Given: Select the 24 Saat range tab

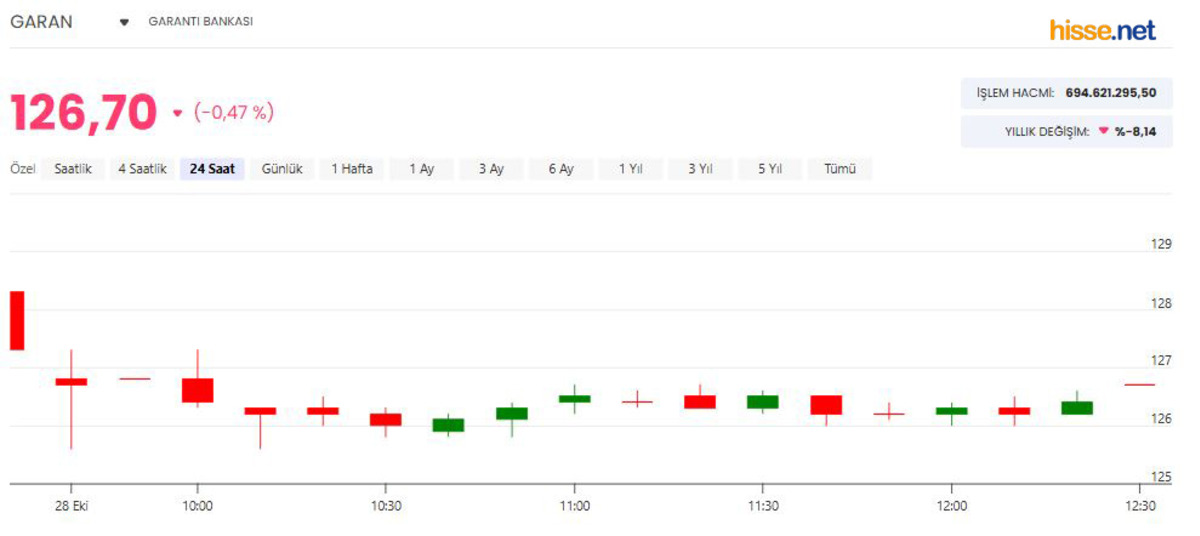Looking at the screenshot, I should click(x=212, y=169).
